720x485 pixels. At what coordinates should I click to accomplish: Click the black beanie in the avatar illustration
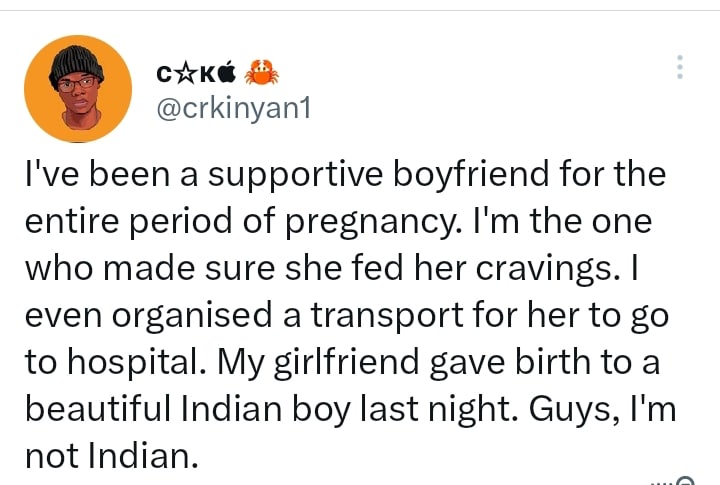pos(75,63)
